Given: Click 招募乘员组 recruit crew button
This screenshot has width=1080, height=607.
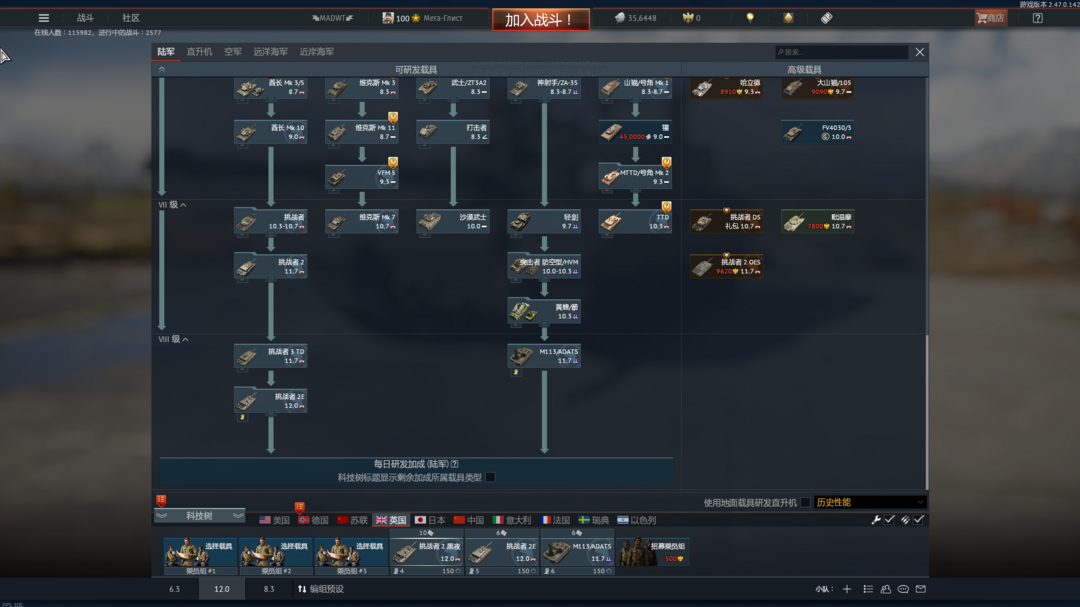Looking at the screenshot, I should coord(653,553).
